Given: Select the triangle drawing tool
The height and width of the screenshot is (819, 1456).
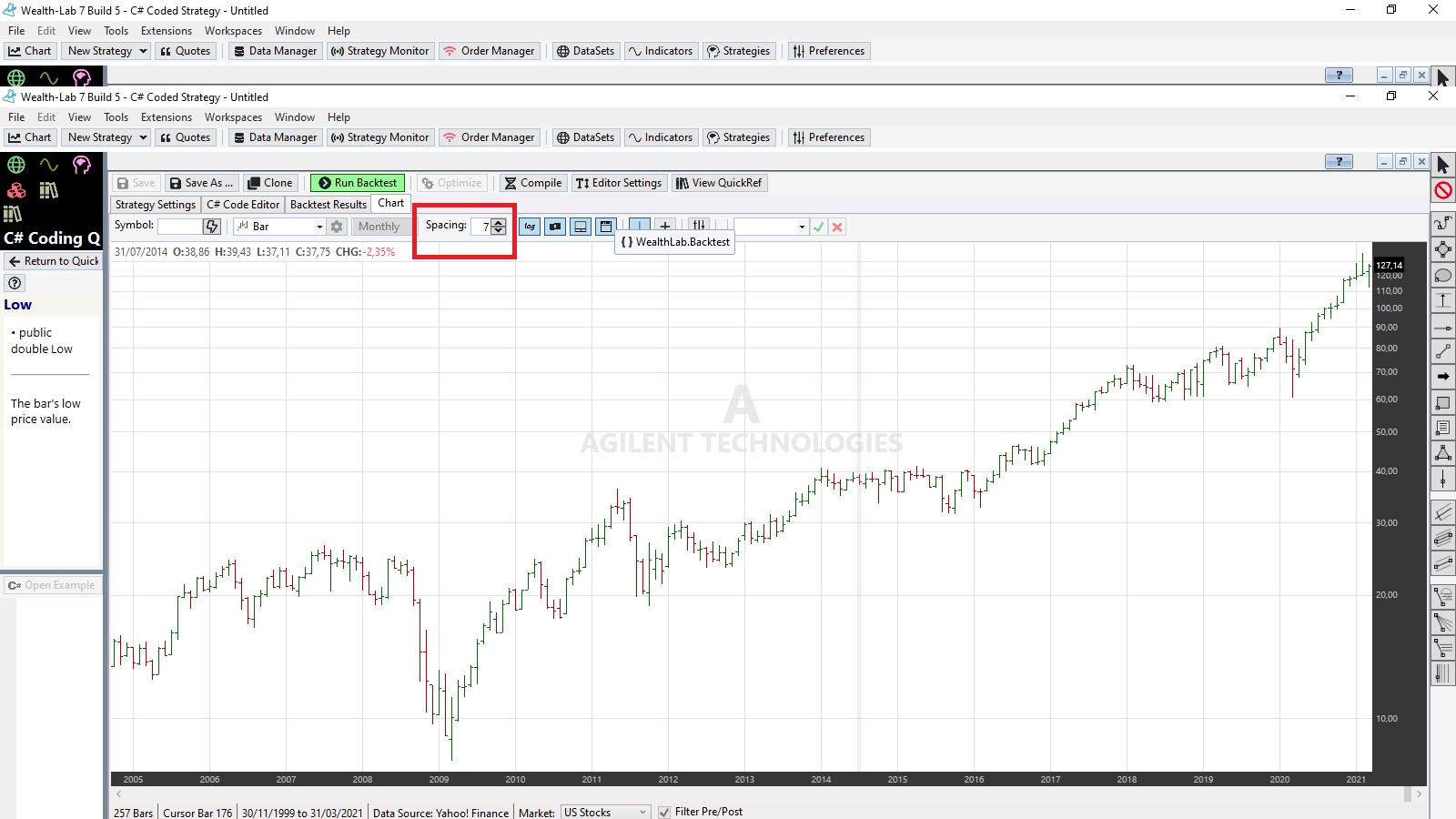Looking at the screenshot, I should (1442, 453).
